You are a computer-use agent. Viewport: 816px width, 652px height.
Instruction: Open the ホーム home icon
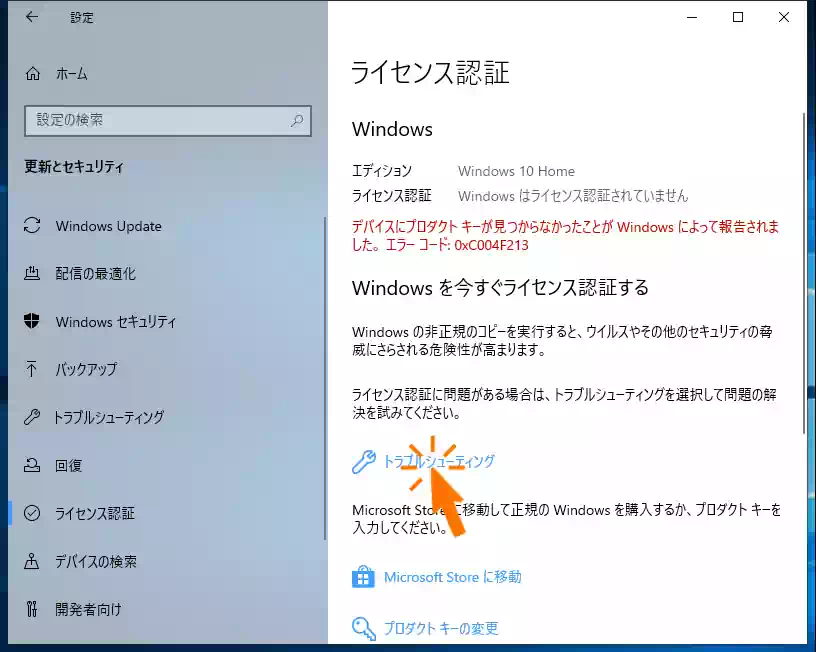32,74
